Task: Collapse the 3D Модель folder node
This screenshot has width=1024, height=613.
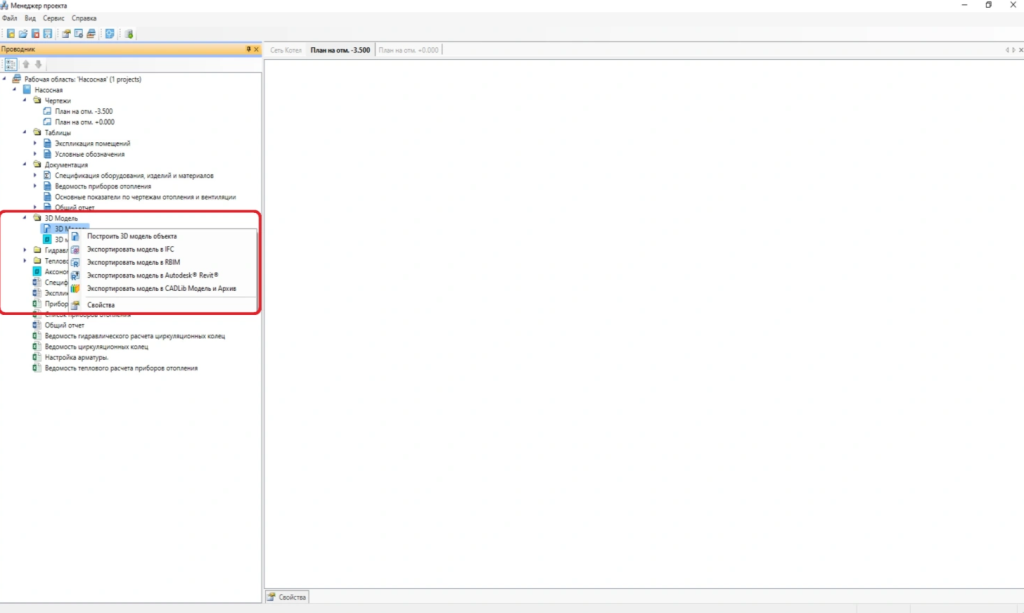Action: 25,217
